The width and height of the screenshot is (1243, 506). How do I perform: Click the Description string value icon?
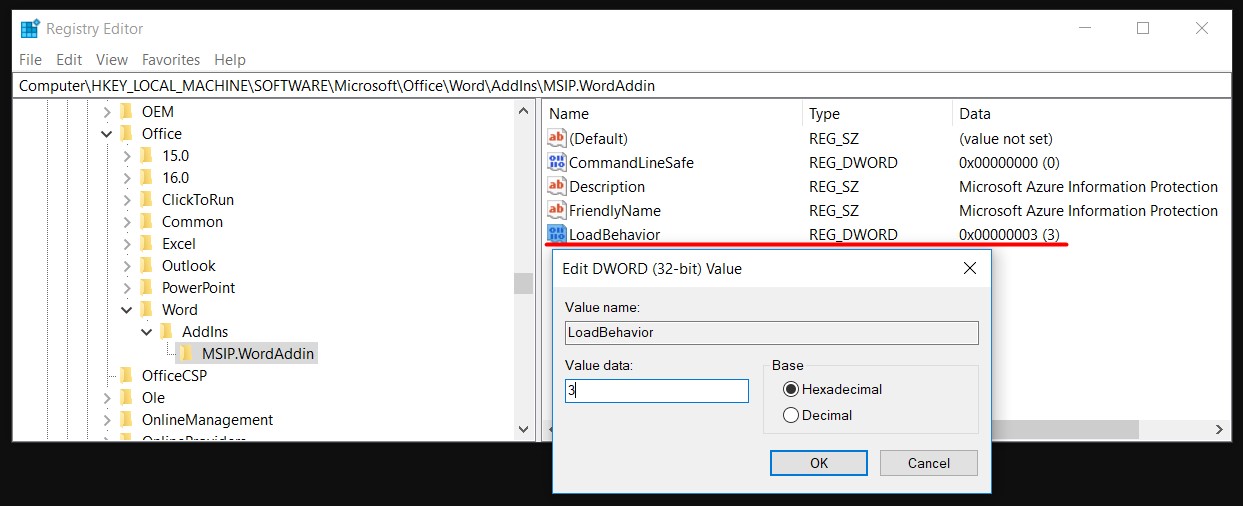pyautogui.click(x=557, y=187)
